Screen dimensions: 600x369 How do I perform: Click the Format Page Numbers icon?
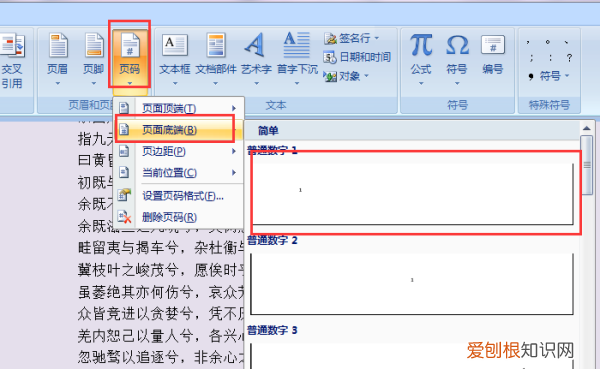pos(124,195)
